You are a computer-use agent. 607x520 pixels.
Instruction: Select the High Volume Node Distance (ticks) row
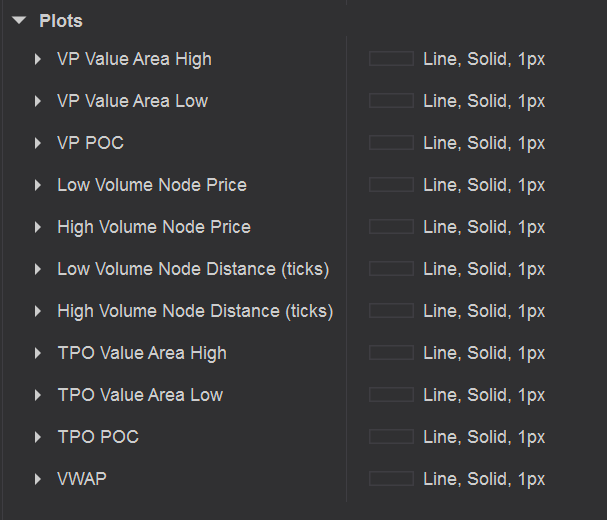point(195,311)
